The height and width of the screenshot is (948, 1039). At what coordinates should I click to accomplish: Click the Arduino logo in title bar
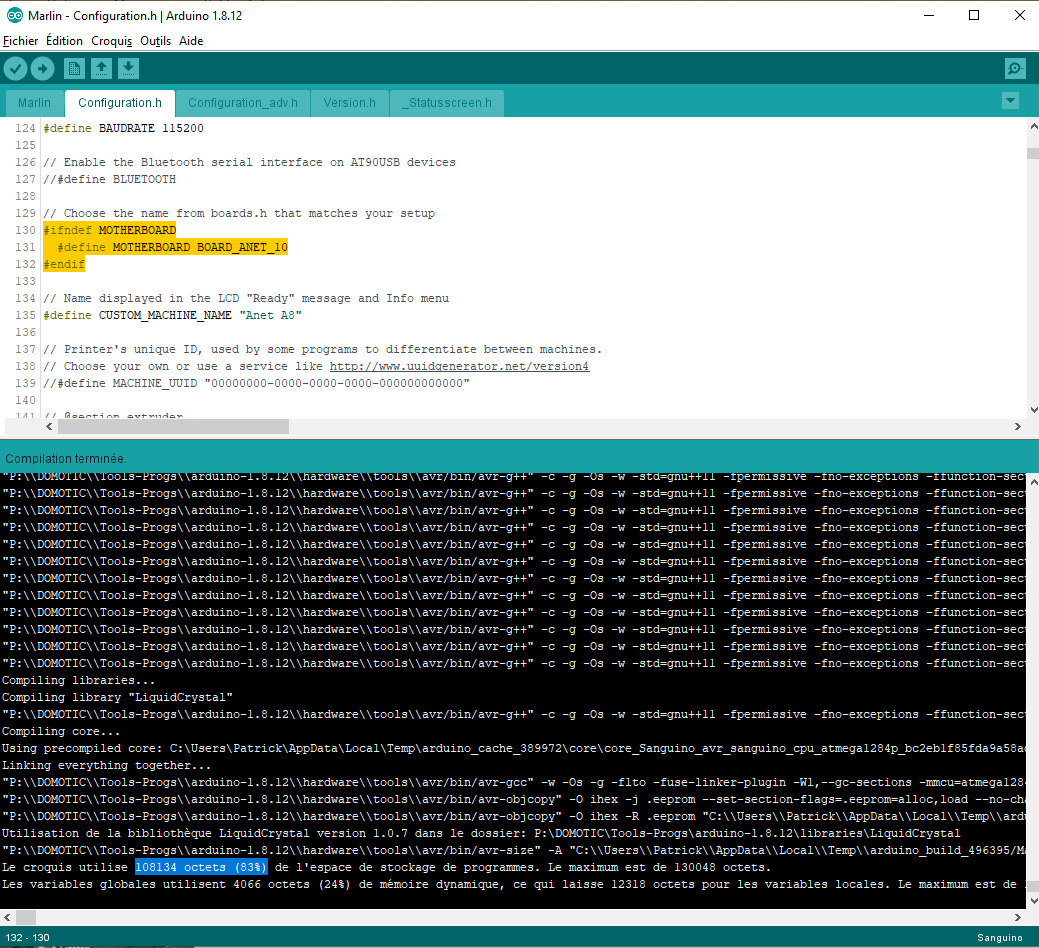tap(14, 15)
